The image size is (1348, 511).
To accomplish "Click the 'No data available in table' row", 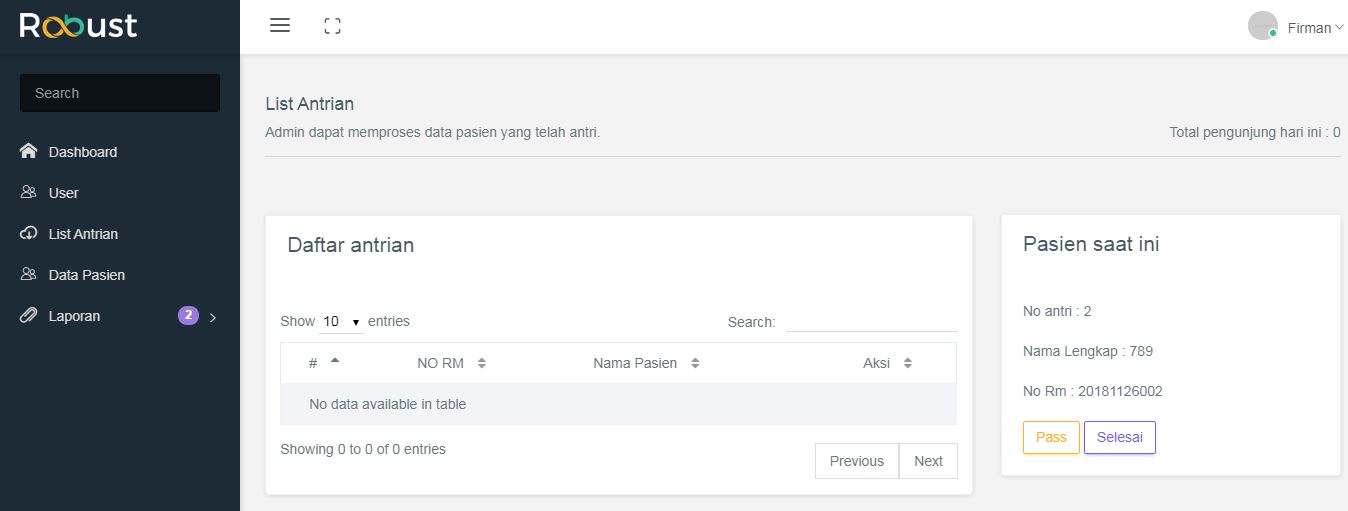I will pyautogui.click(x=618, y=404).
